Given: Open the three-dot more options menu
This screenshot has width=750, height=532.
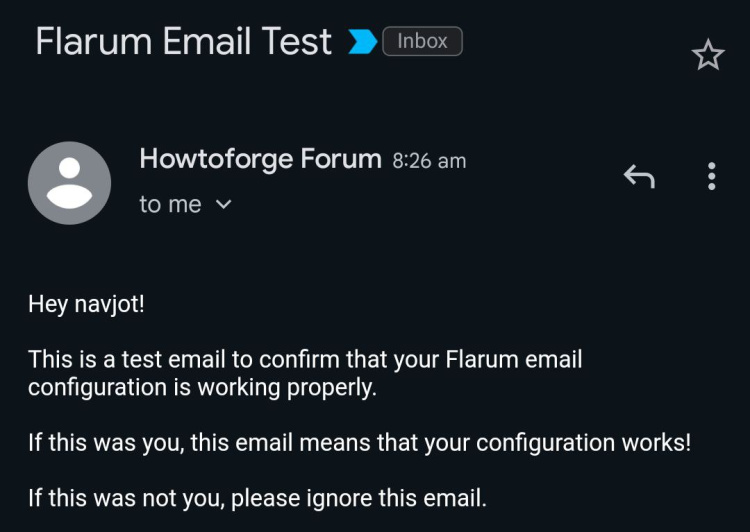Looking at the screenshot, I should [x=711, y=177].
